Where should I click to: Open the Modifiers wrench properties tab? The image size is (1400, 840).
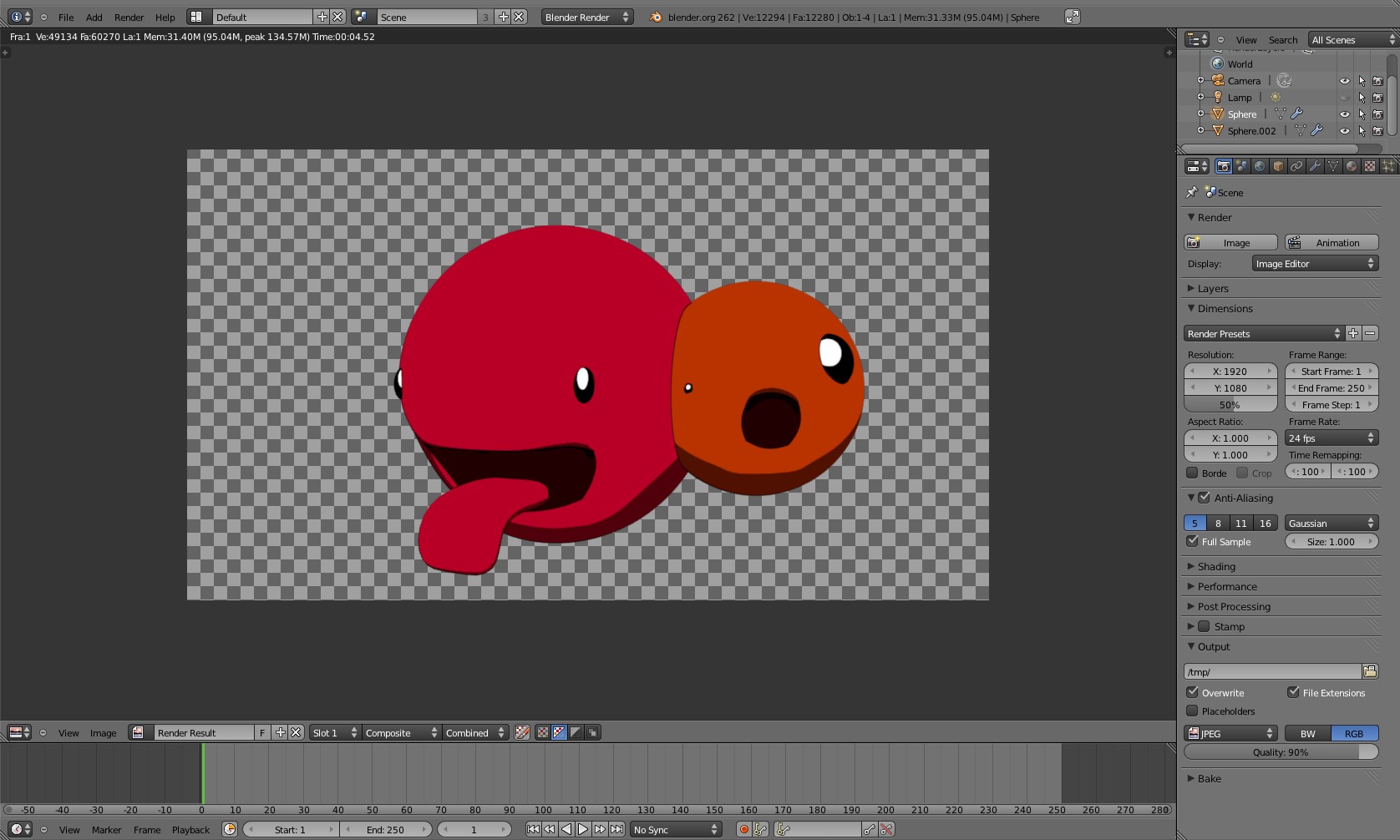(1315, 166)
